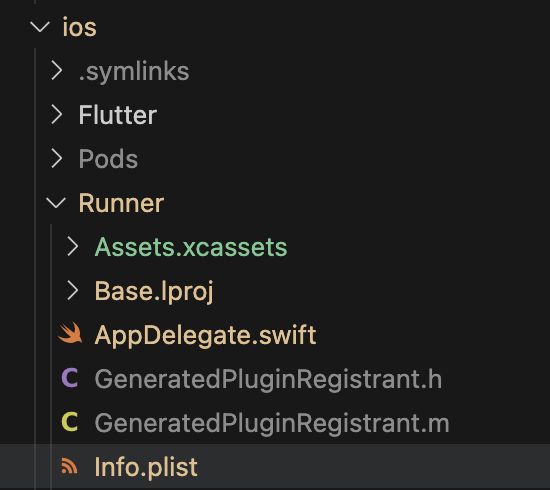Expand the .symlinks folder chevron

56,71
